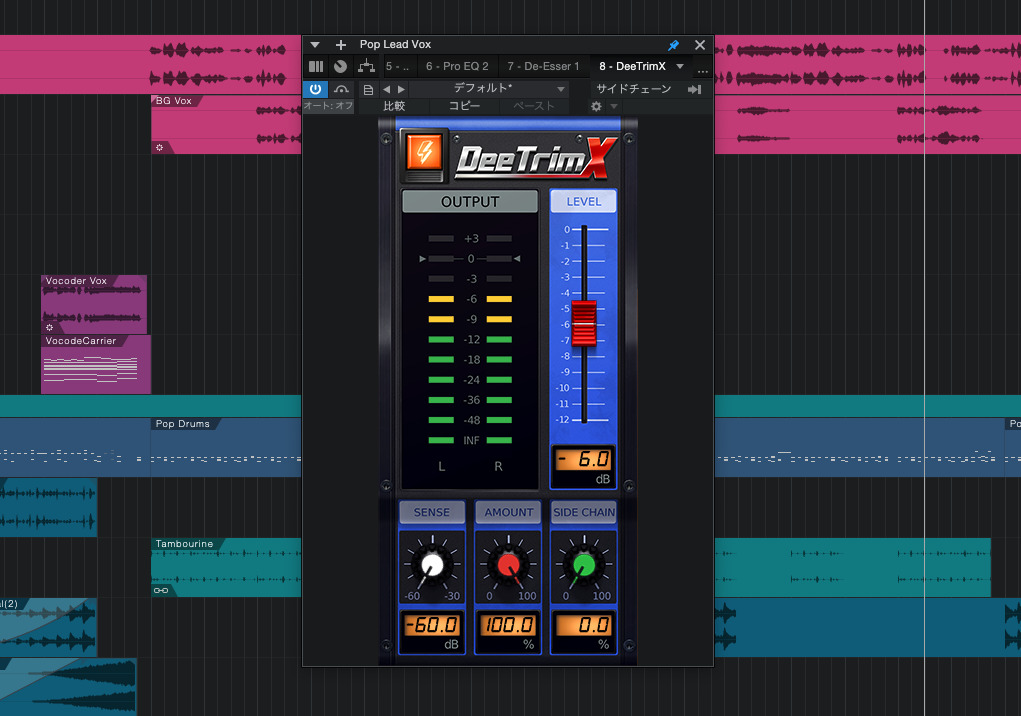1021x716 pixels.
Task: Click the sidechain input arrow icon
Action: click(x=695, y=89)
